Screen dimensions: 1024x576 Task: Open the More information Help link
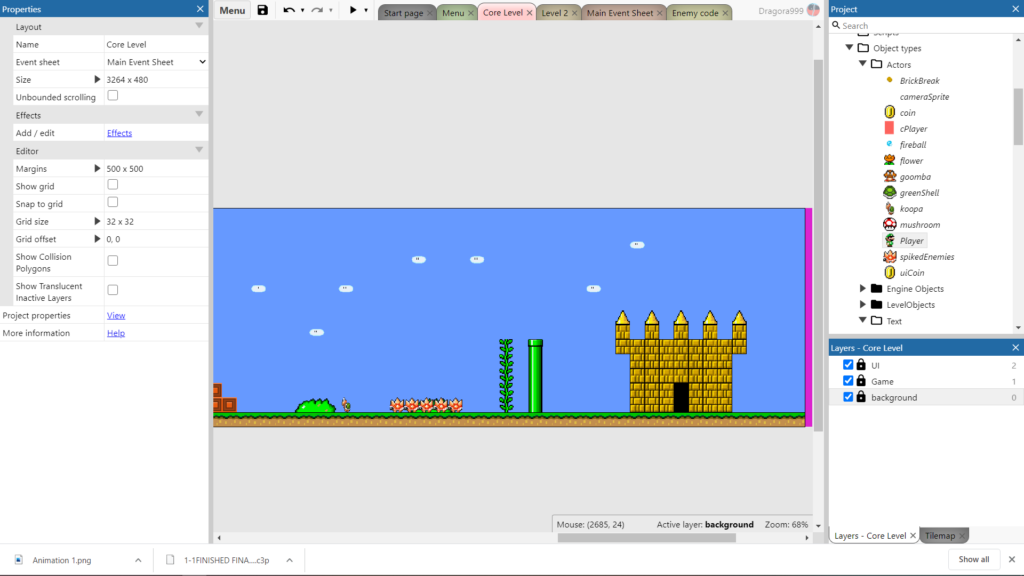[x=116, y=332]
